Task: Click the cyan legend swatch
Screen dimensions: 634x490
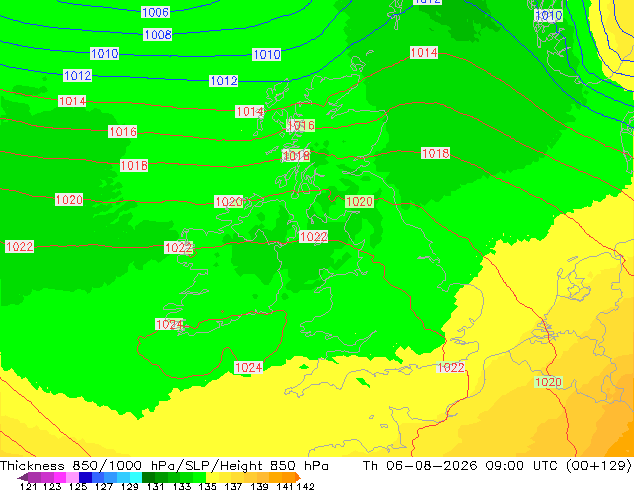Action: [136, 477]
